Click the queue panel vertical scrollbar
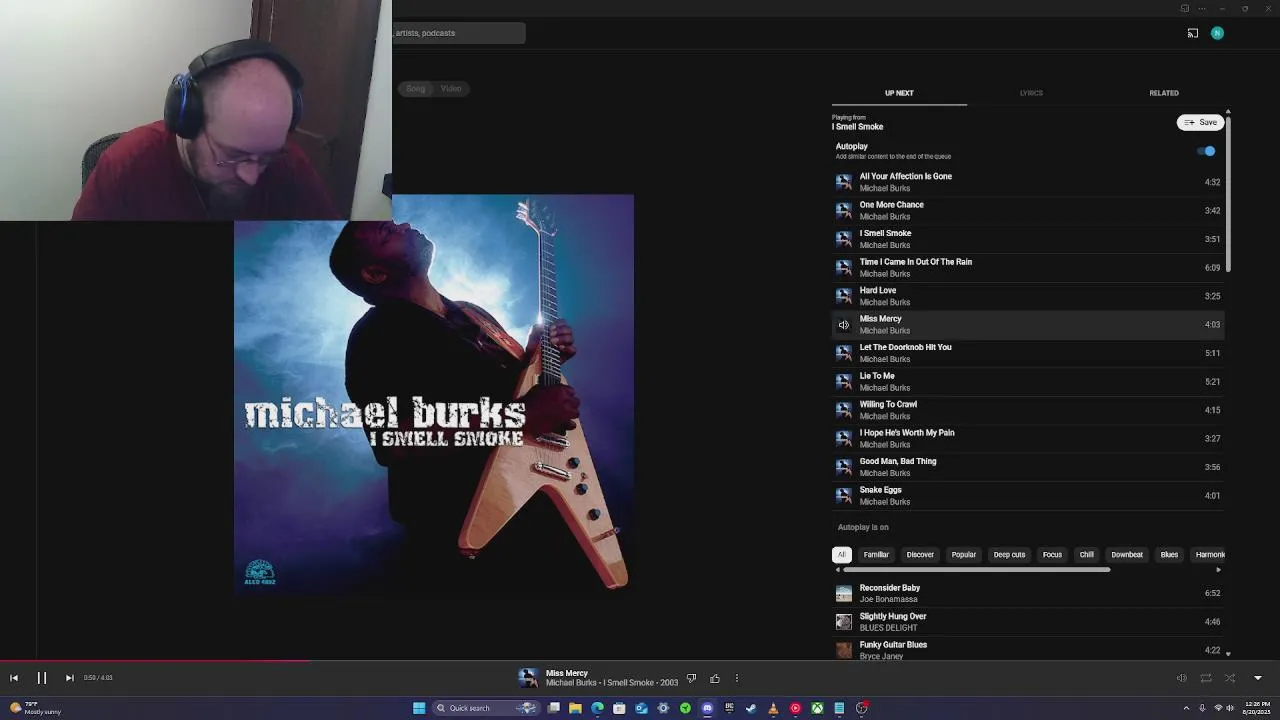The image size is (1280, 720). tap(1228, 192)
